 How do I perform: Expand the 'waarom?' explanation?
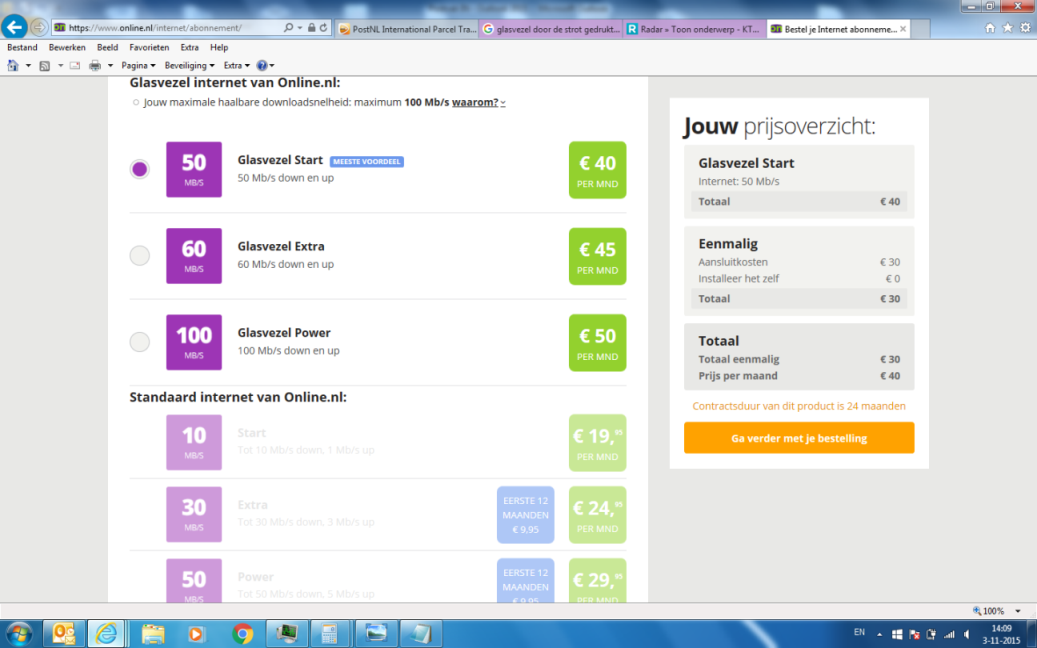(x=478, y=102)
